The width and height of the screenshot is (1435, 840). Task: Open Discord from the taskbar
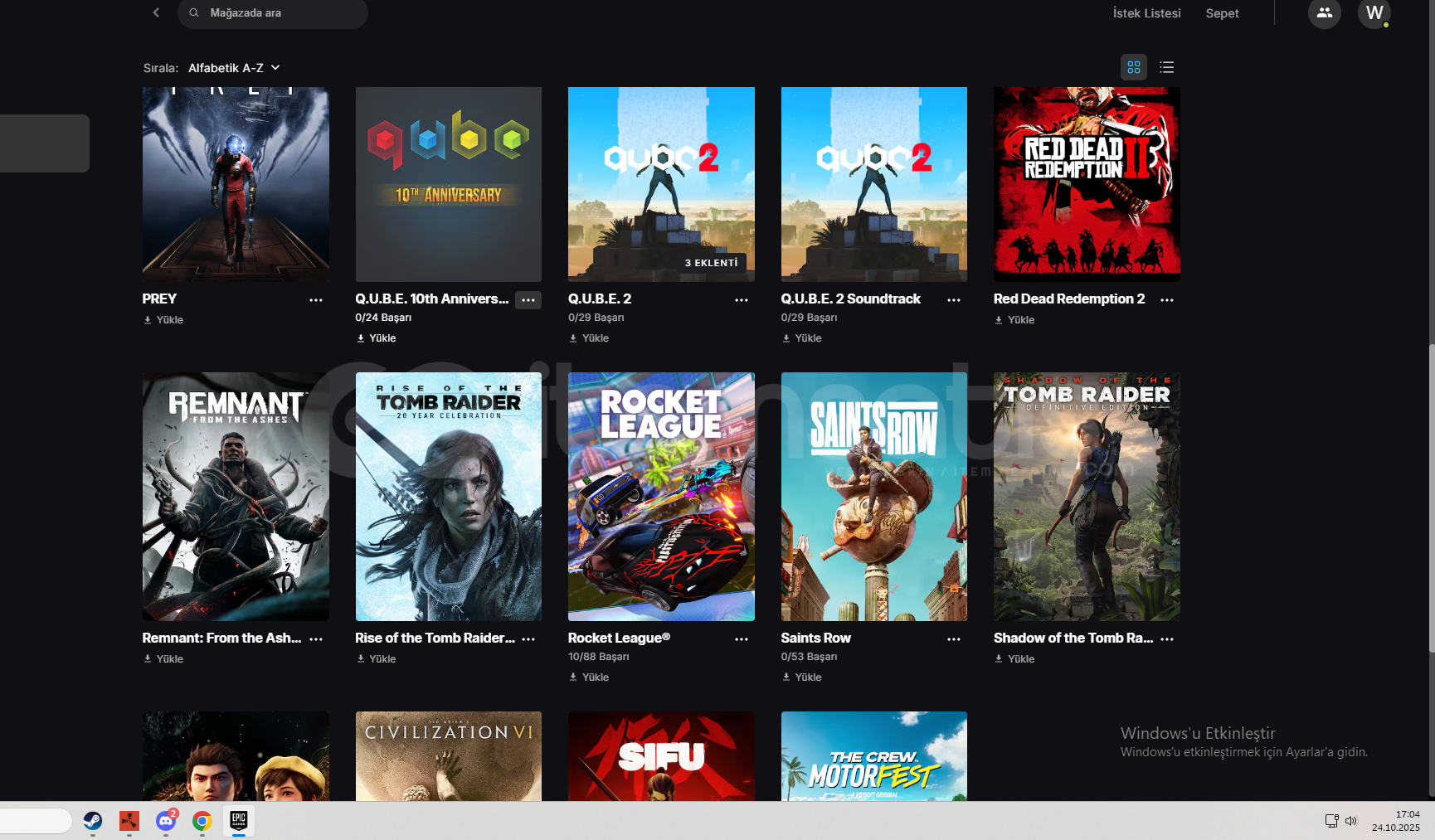click(x=166, y=821)
